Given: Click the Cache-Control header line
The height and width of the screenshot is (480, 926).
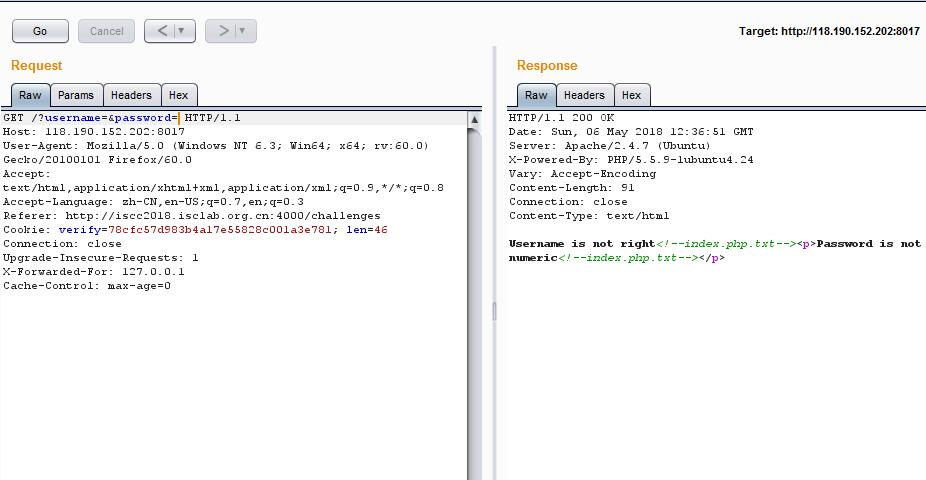Looking at the screenshot, I should [x=87, y=286].
